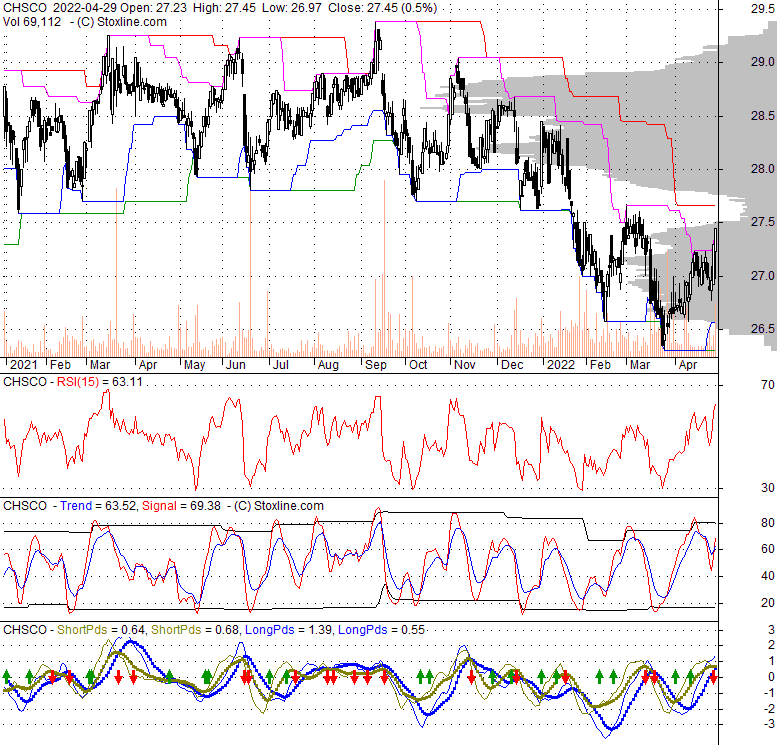The height and width of the screenshot is (746, 778).
Task: Click the 2021 year label on time axis
Action: [23, 365]
